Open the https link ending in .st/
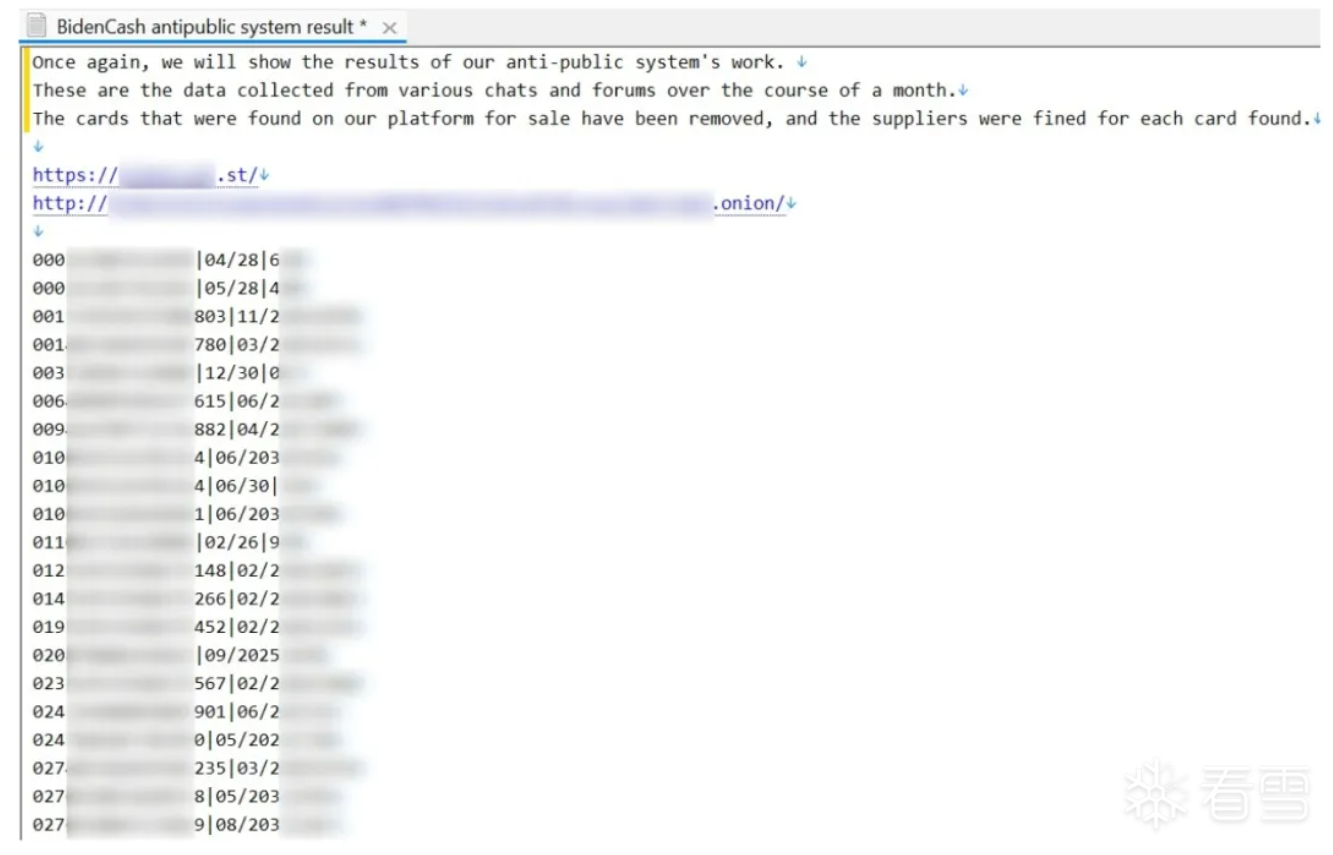This screenshot has height=855, width=1333. click(145, 175)
